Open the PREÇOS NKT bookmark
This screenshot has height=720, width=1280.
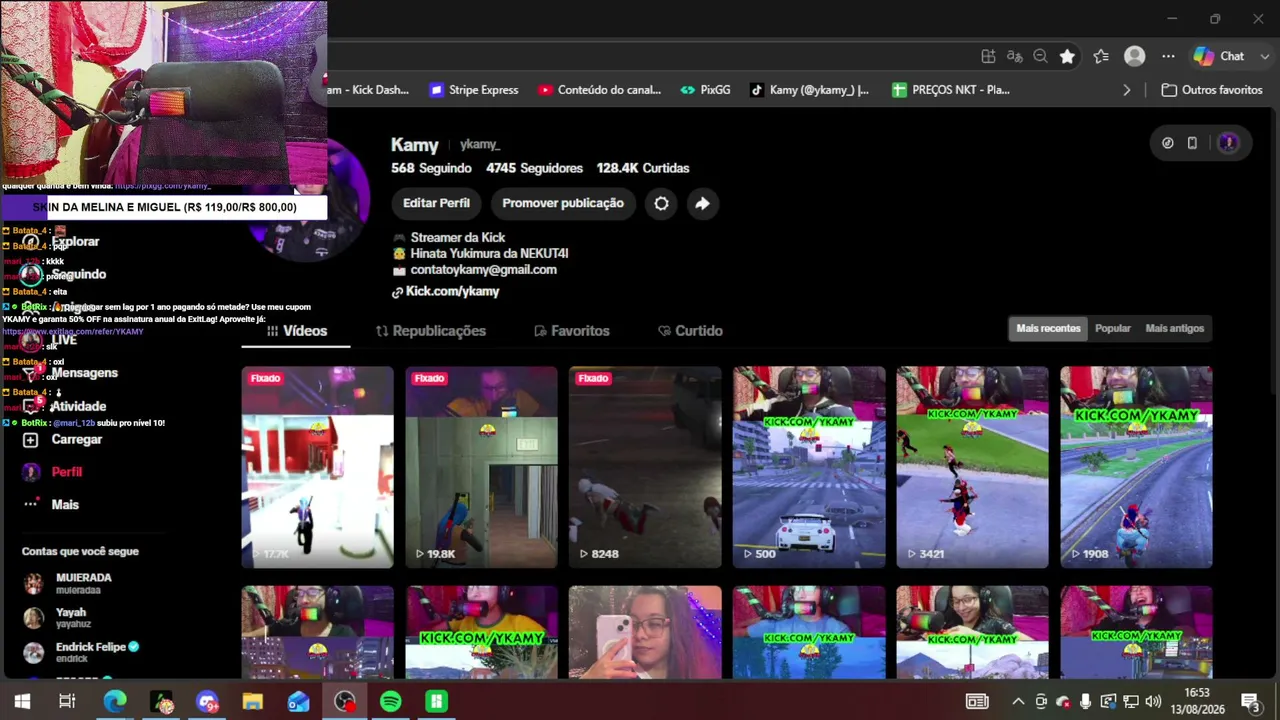951,90
